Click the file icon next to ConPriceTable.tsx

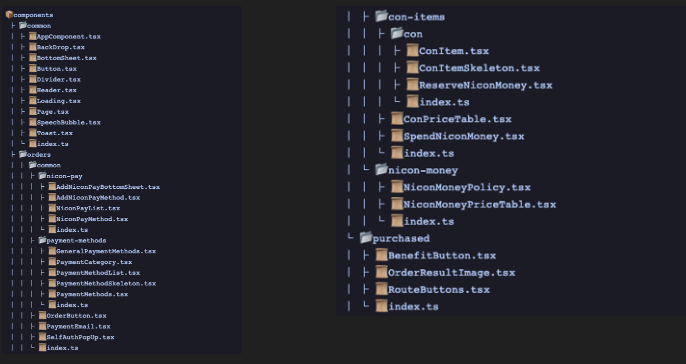pyautogui.click(x=397, y=119)
